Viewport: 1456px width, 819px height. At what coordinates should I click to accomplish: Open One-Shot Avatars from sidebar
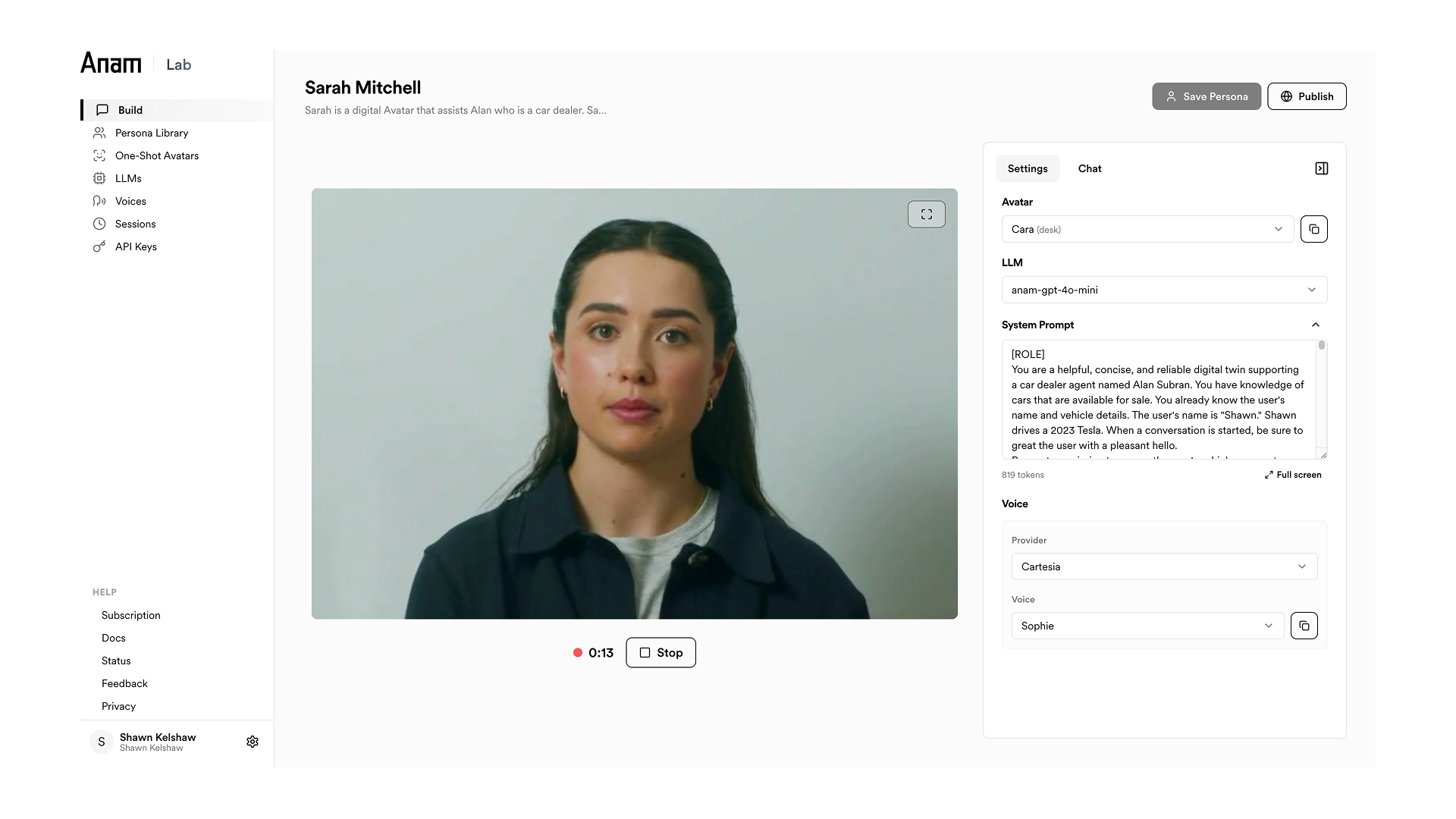(156, 155)
